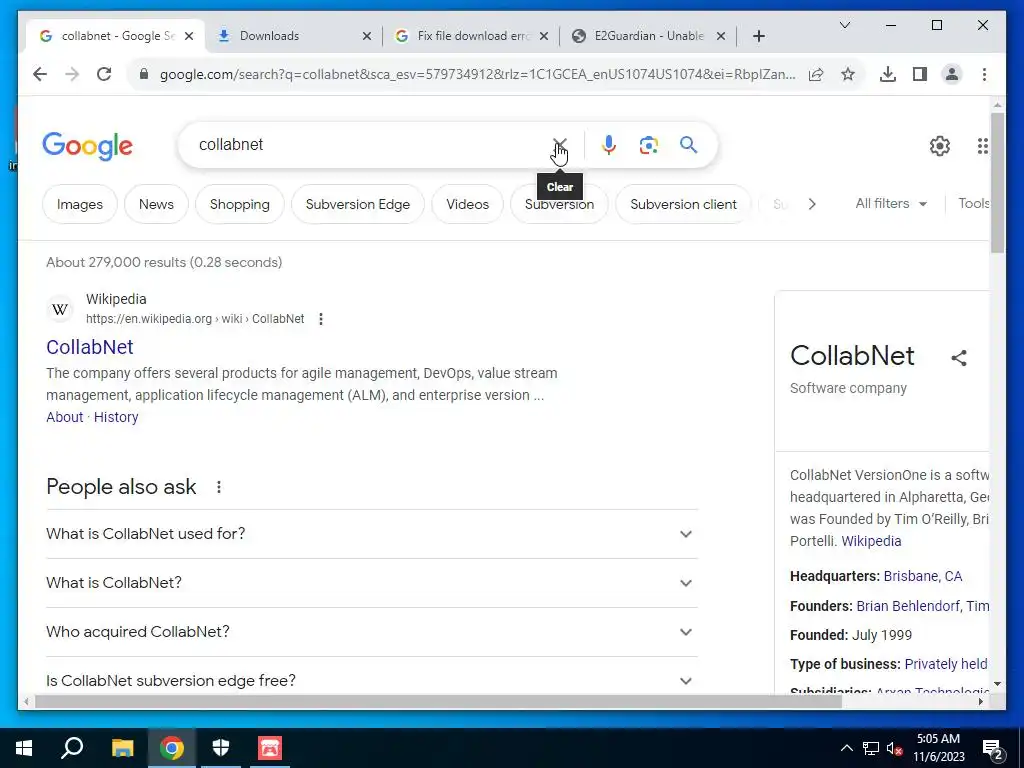
Task: Click the horizontal scrollbar thumb
Action: tap(438, 701)
